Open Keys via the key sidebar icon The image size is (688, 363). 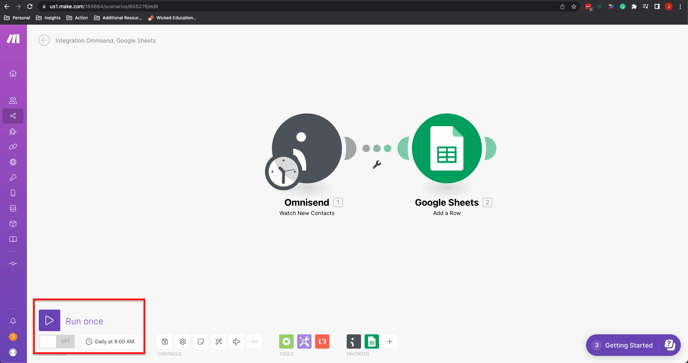(13, 177)
